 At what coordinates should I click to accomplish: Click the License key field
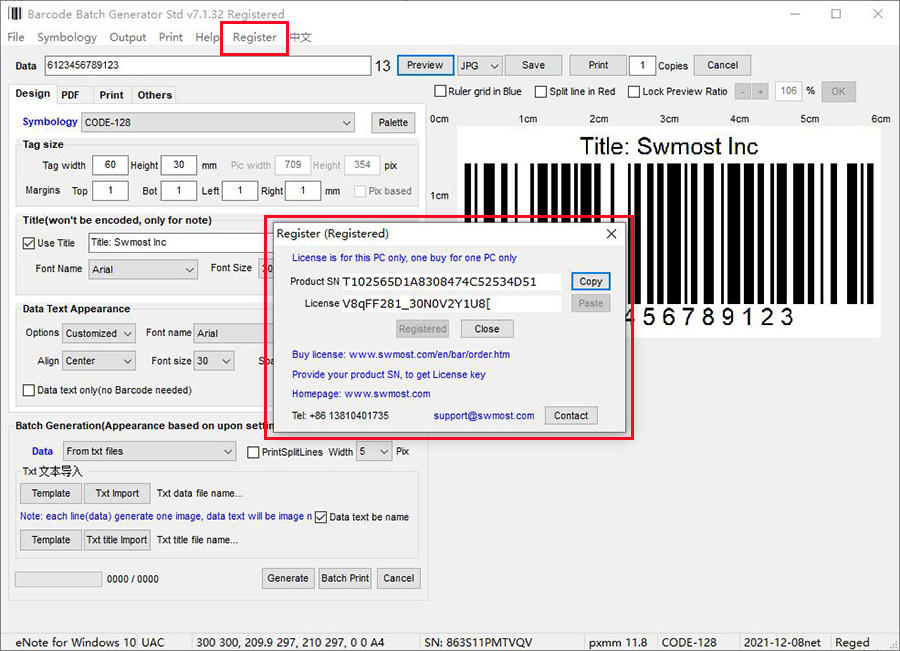451,304
